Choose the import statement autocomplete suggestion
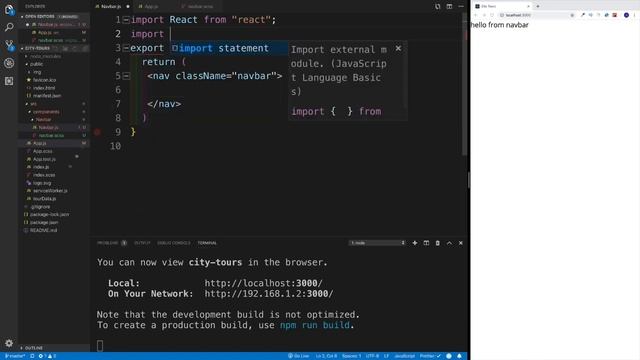This screenshot has height=360, width=640. [x=229, y=48]
